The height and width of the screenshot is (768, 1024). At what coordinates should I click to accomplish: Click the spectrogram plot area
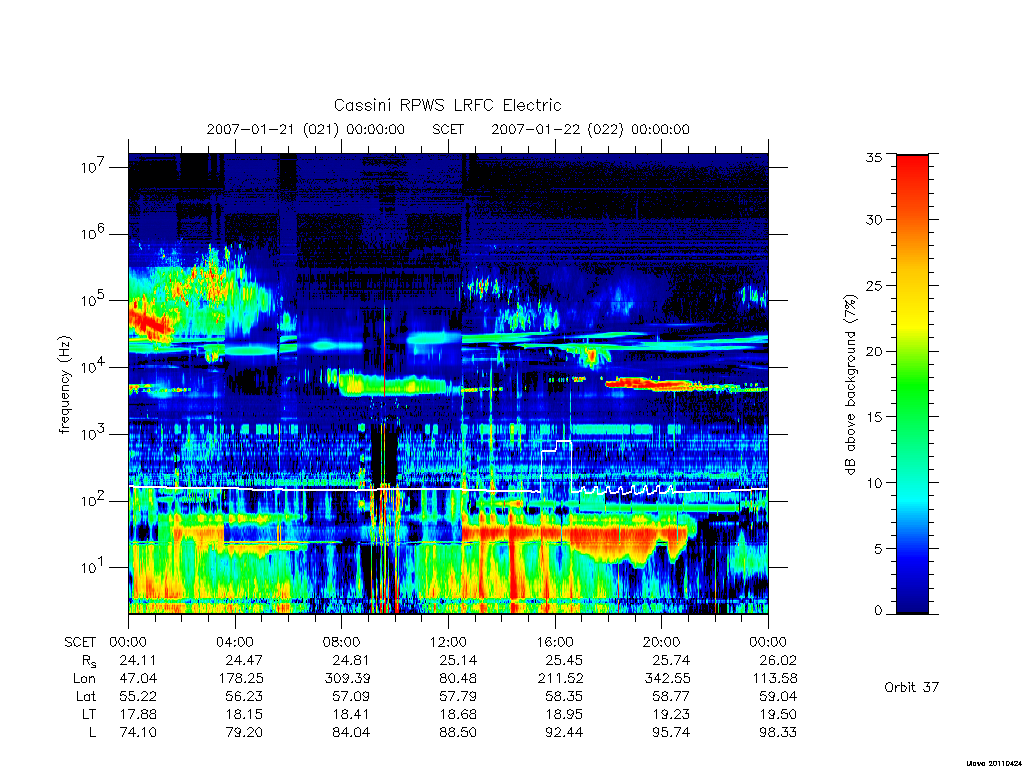(x=448, y=383)
